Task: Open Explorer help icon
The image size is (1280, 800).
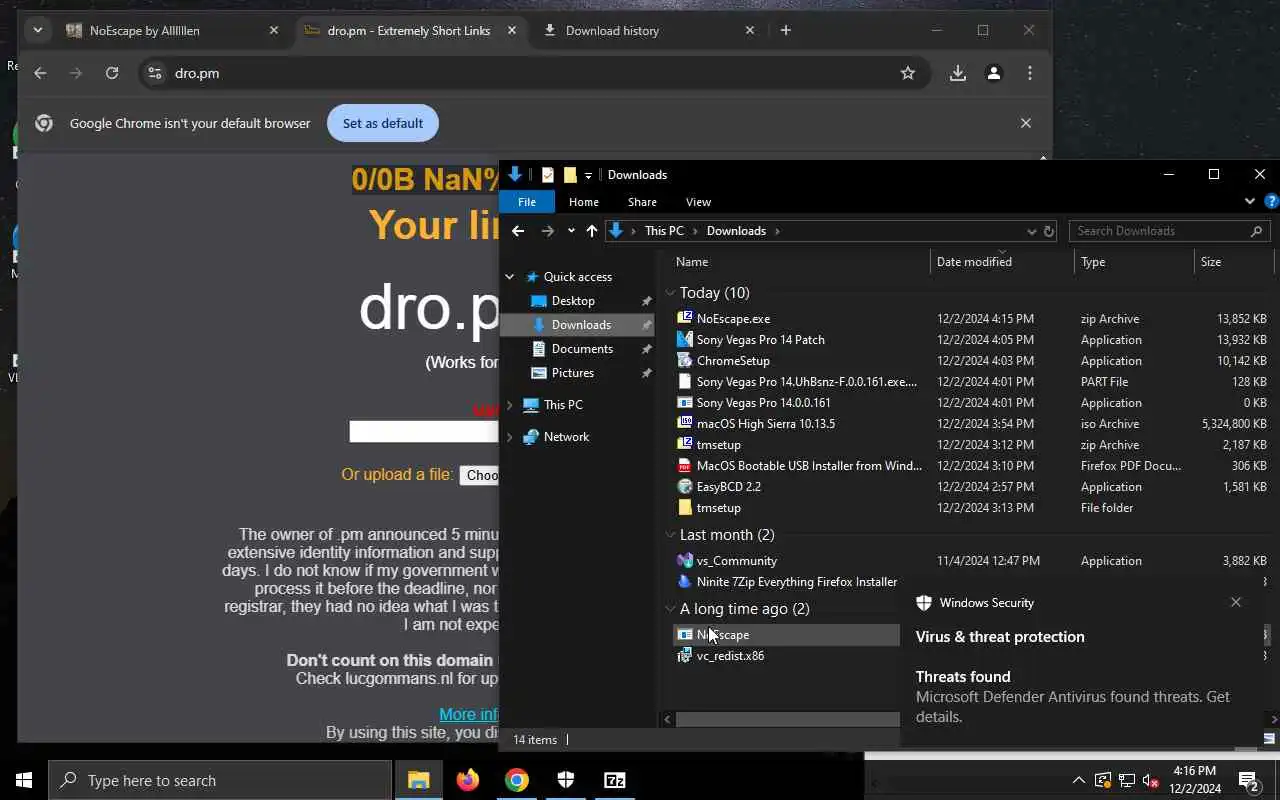Action: pos(1270,201)
